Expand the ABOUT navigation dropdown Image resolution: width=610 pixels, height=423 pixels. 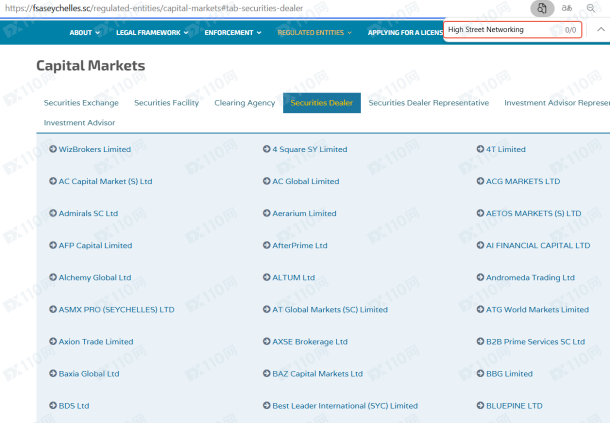click(85, 32)
